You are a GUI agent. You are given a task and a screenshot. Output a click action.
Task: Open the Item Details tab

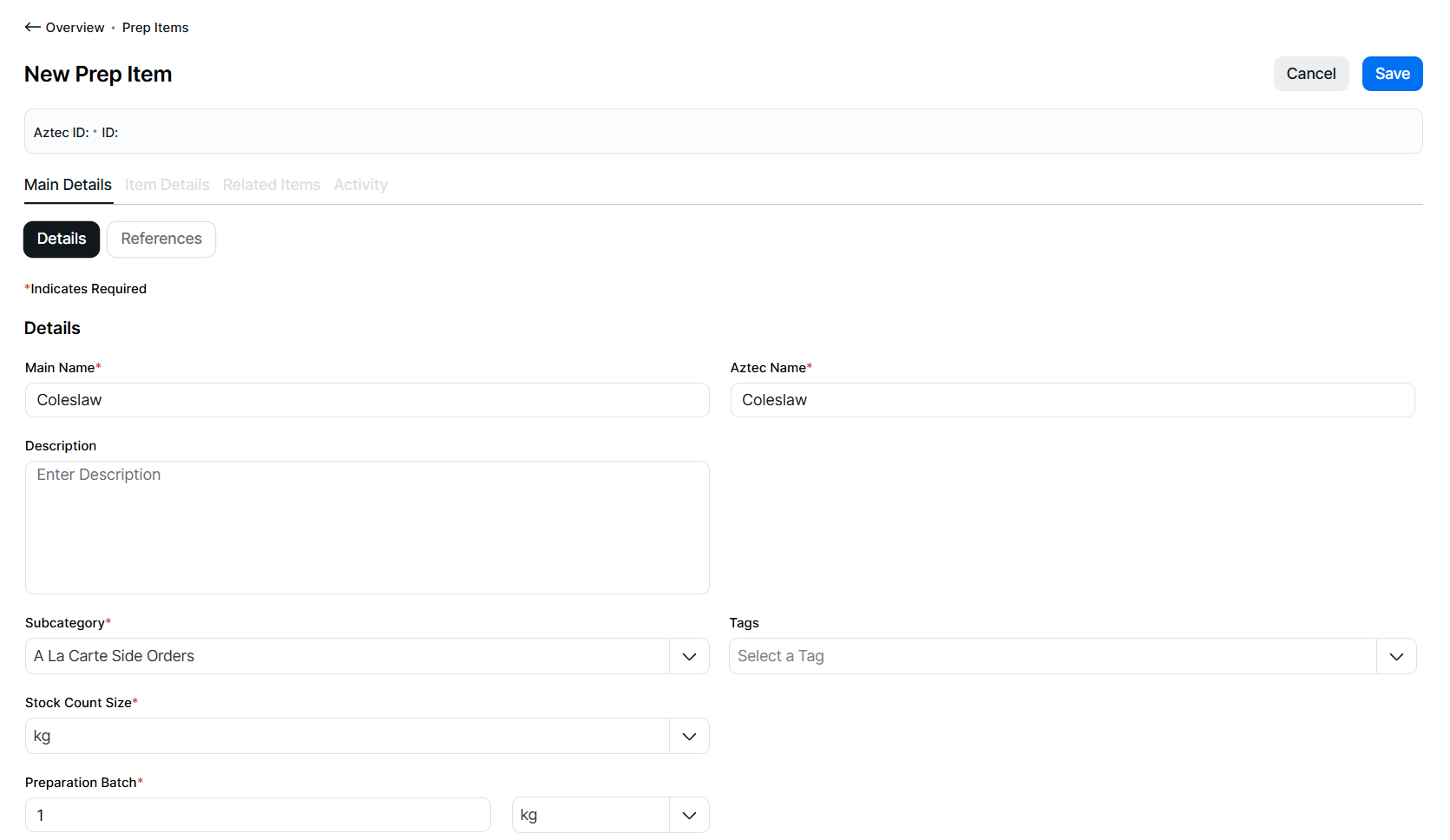(167, 185)
